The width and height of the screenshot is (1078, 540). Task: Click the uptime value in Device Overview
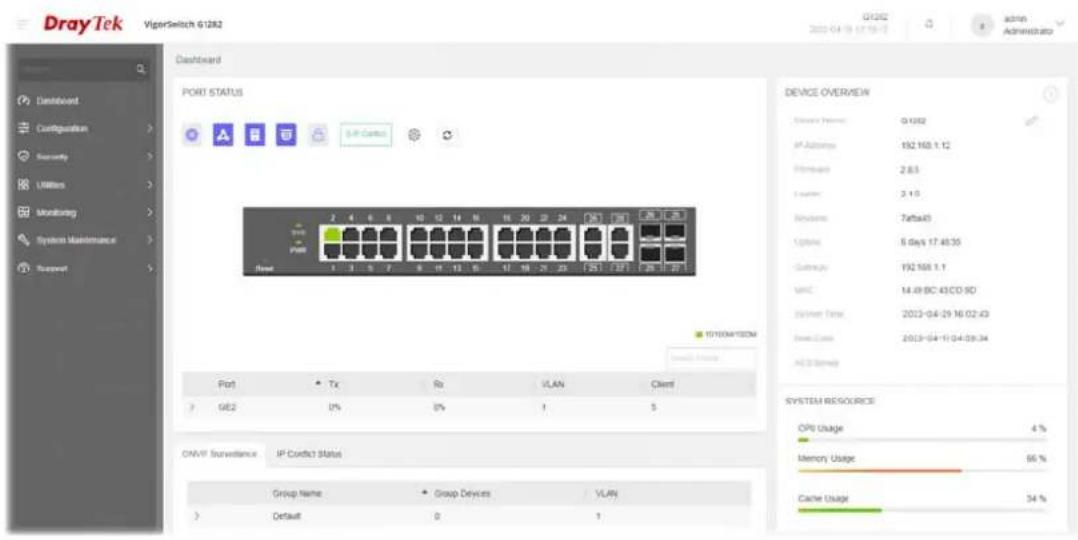tap(930, 242)
